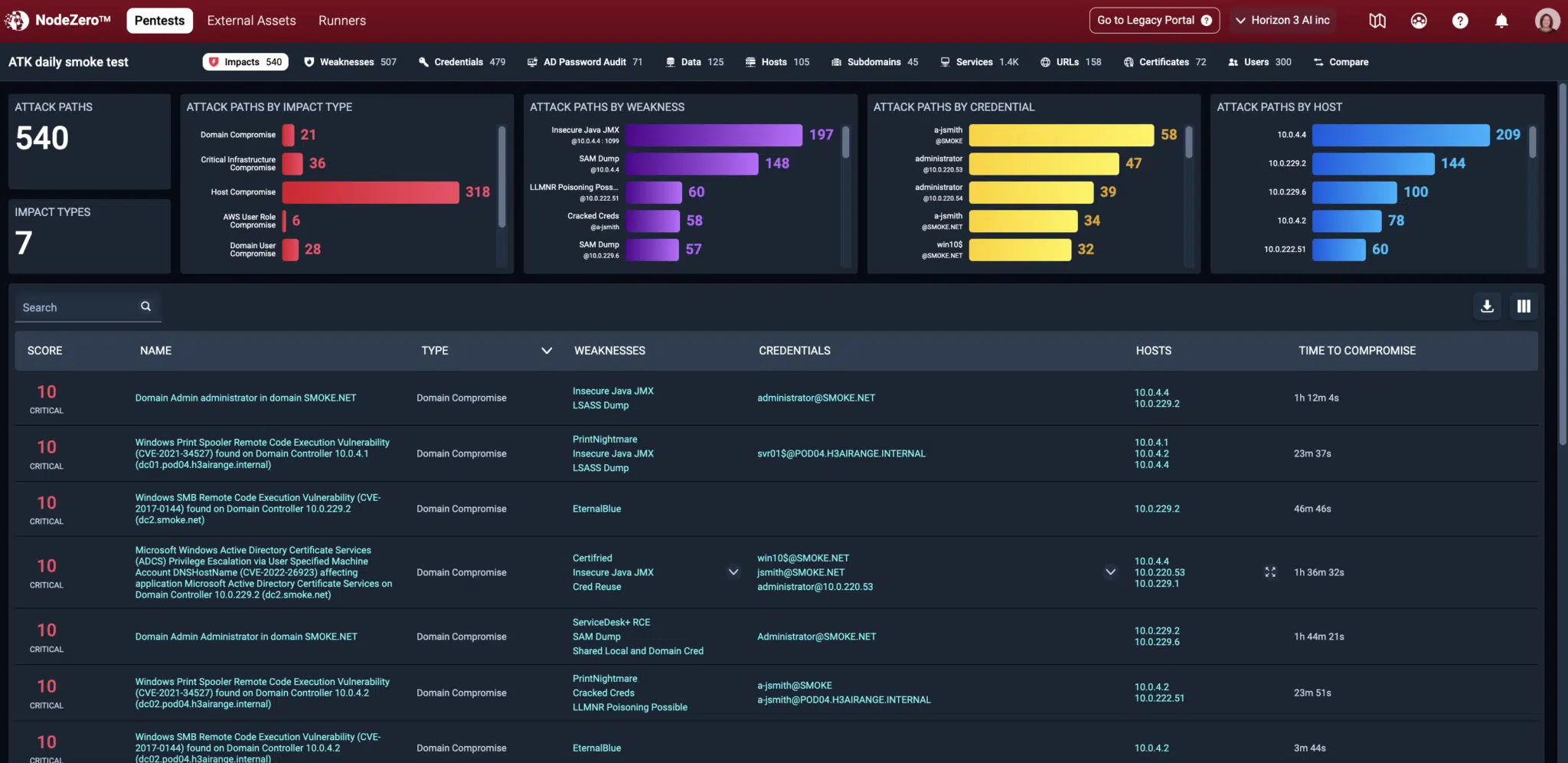
Task: Open the help question mark icon
Action: [1460, 21]
